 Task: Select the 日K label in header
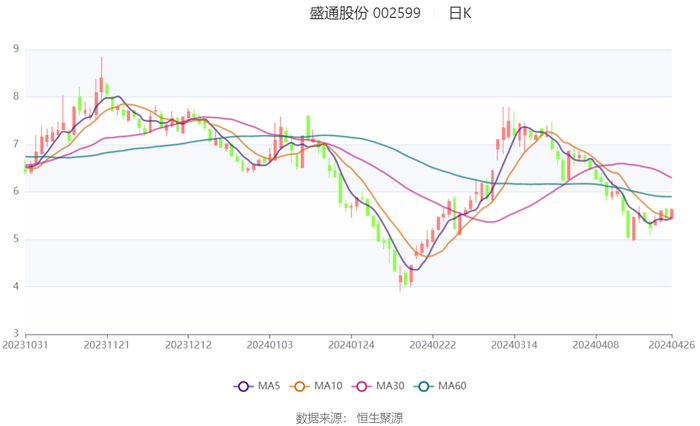pos(460,13)
